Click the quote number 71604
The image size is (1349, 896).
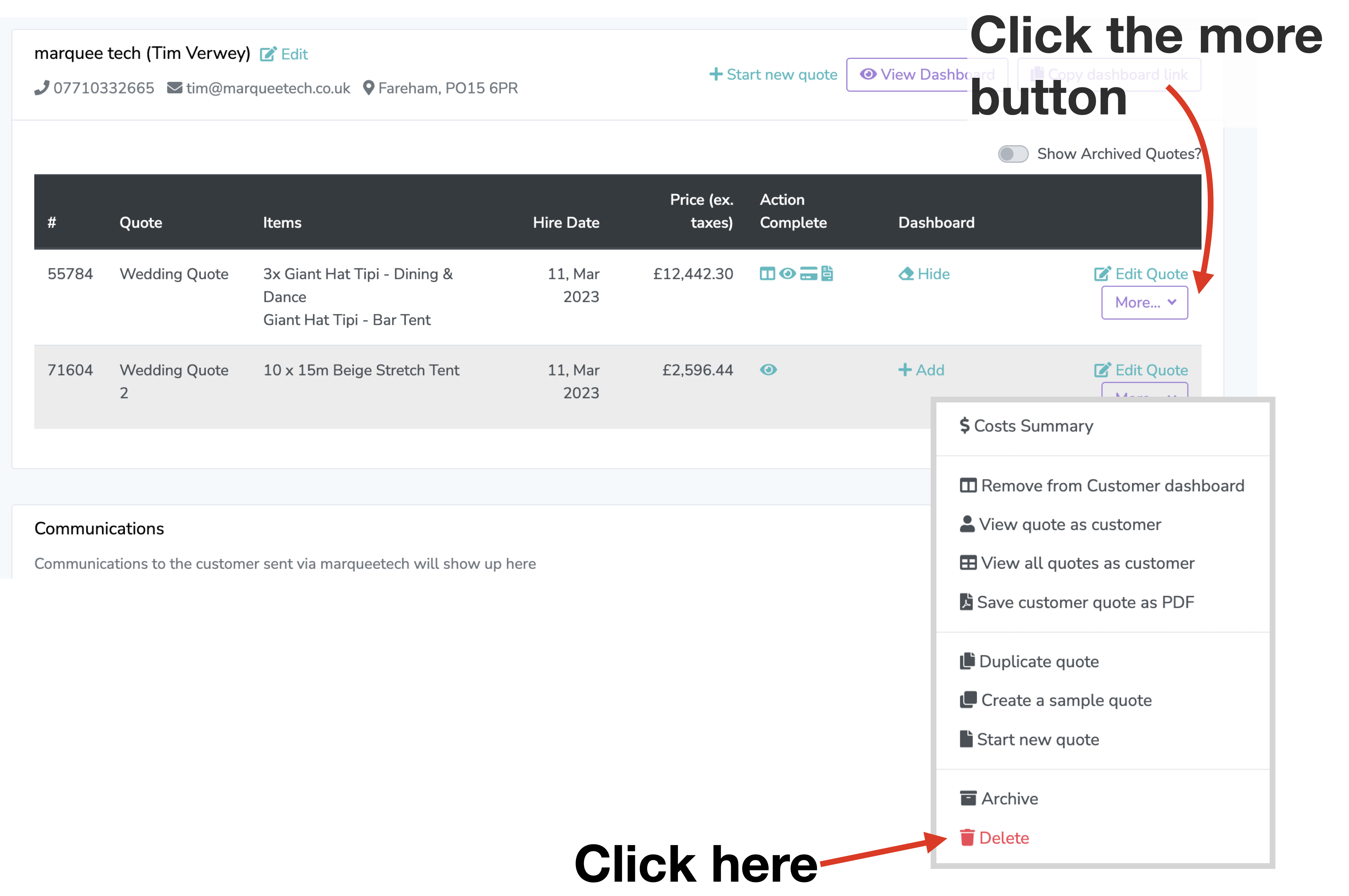click(x=70, y=370)
